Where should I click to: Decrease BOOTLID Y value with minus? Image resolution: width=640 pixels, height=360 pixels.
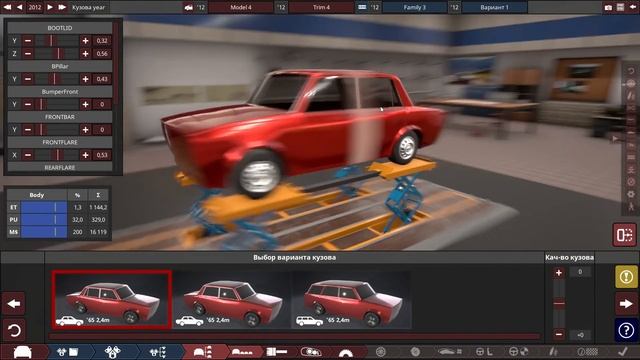coord(28,41)
